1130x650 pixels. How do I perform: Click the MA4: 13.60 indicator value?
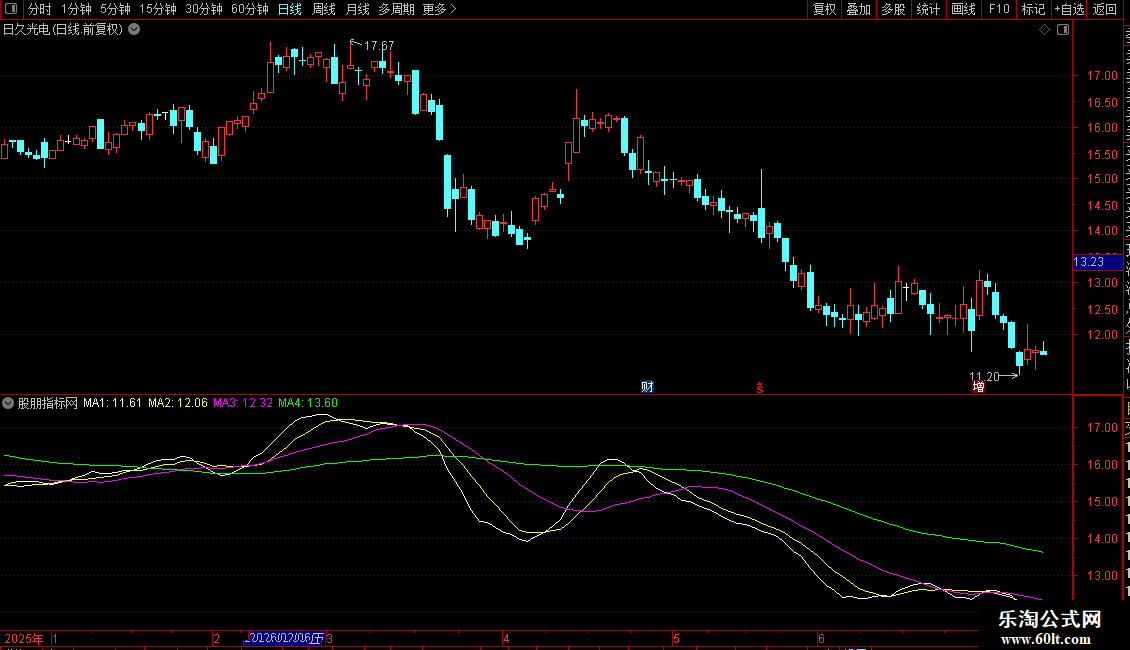coord(308,403)
